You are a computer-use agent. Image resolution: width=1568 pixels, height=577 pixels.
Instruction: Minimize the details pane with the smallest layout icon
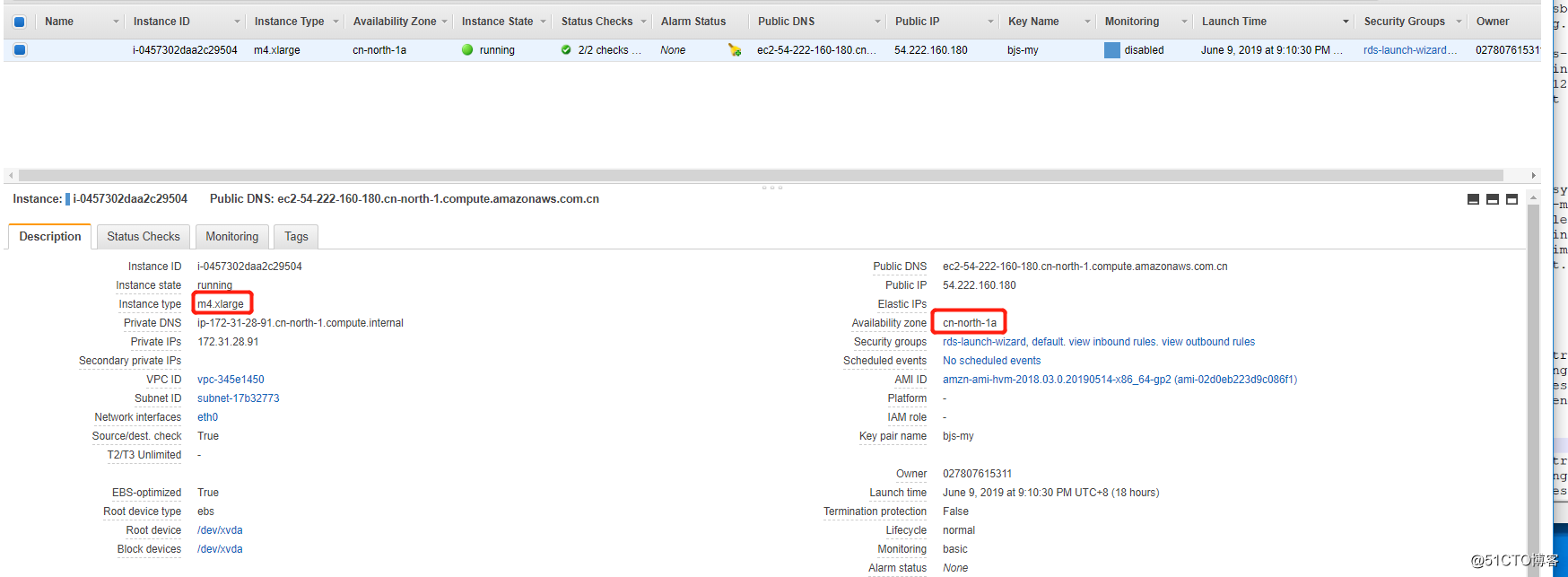click(1473, 199)
